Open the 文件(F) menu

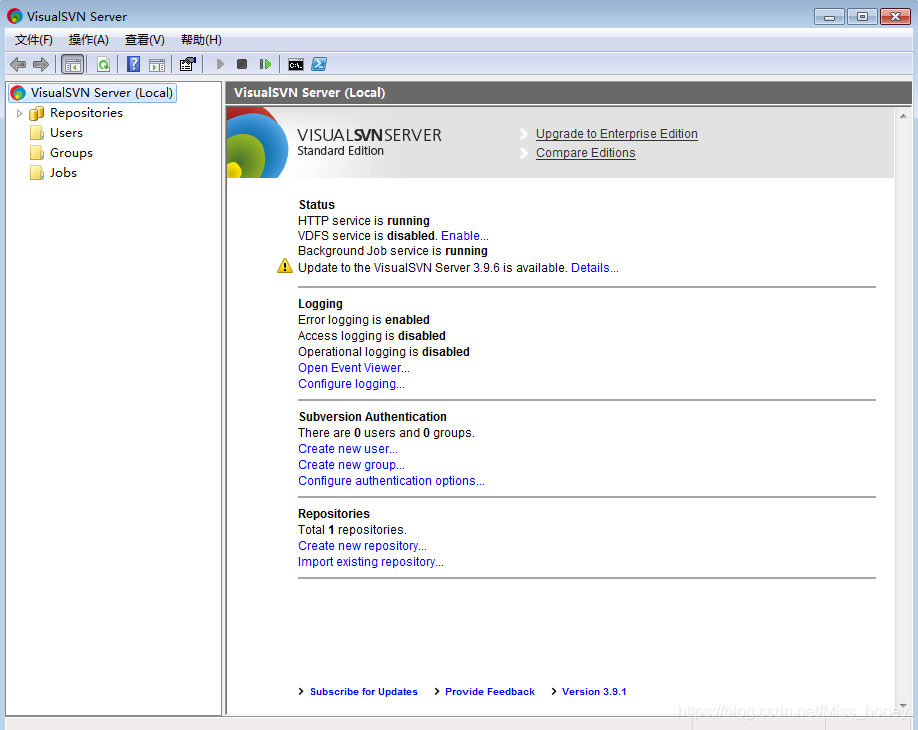[33, 40]
